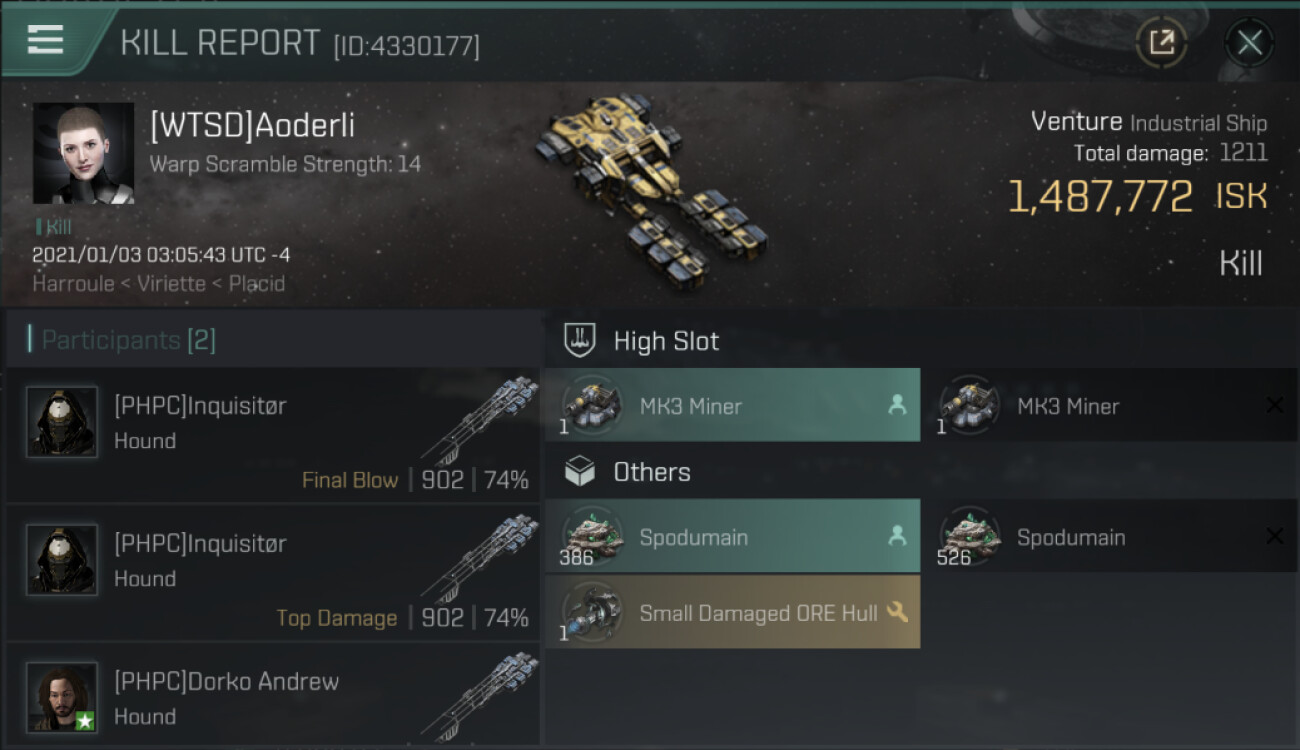
Task: Click the share kill report icon
Action: pos(1161,42)
